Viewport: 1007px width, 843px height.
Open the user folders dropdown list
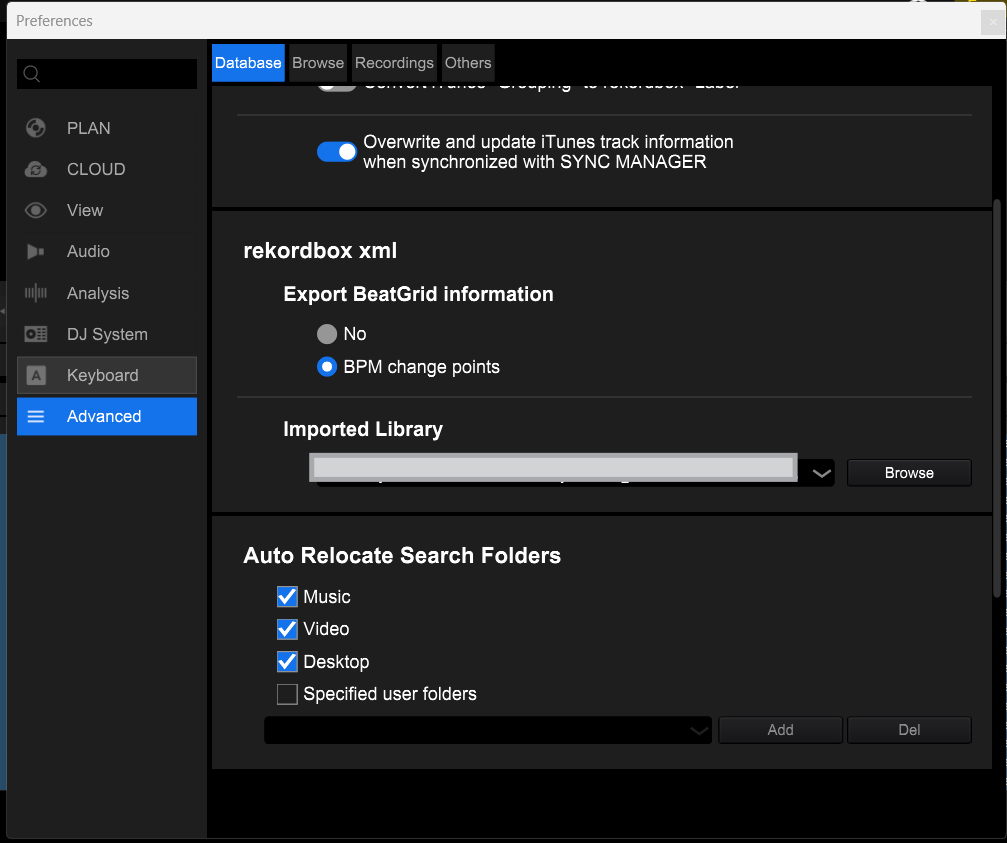[x=699, y=731]
